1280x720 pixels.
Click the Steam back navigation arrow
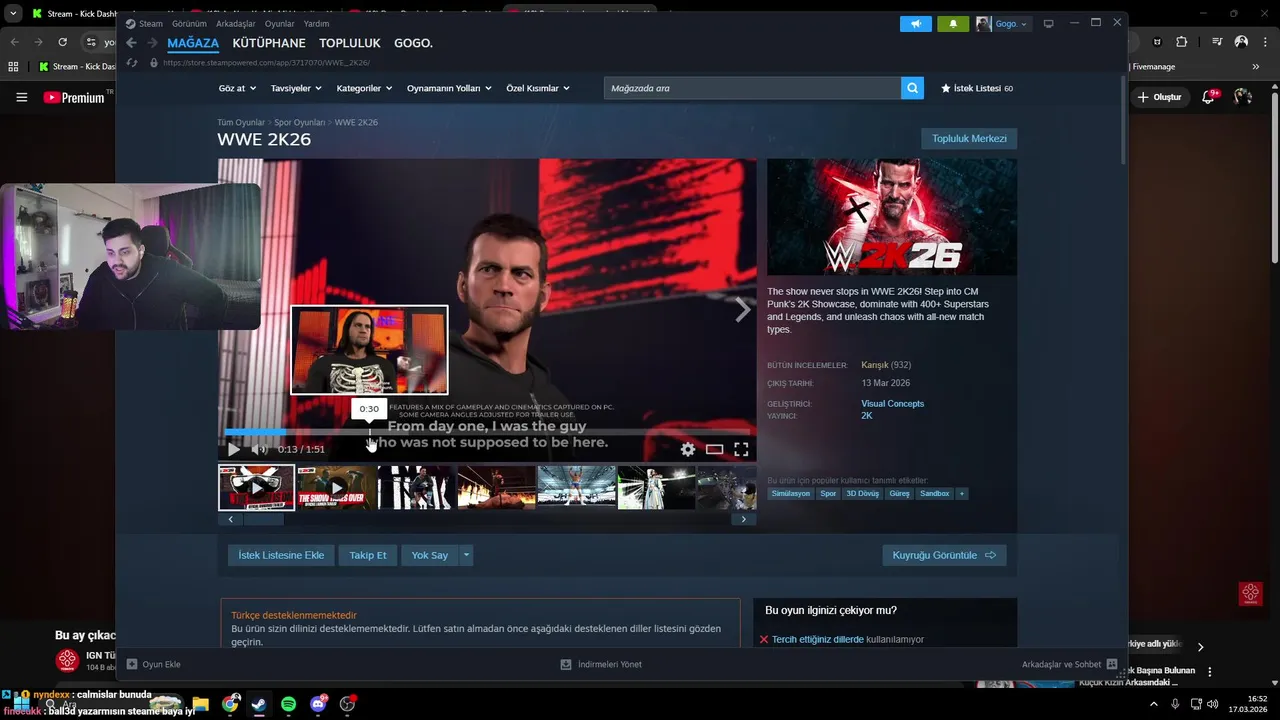coord(131,43)
